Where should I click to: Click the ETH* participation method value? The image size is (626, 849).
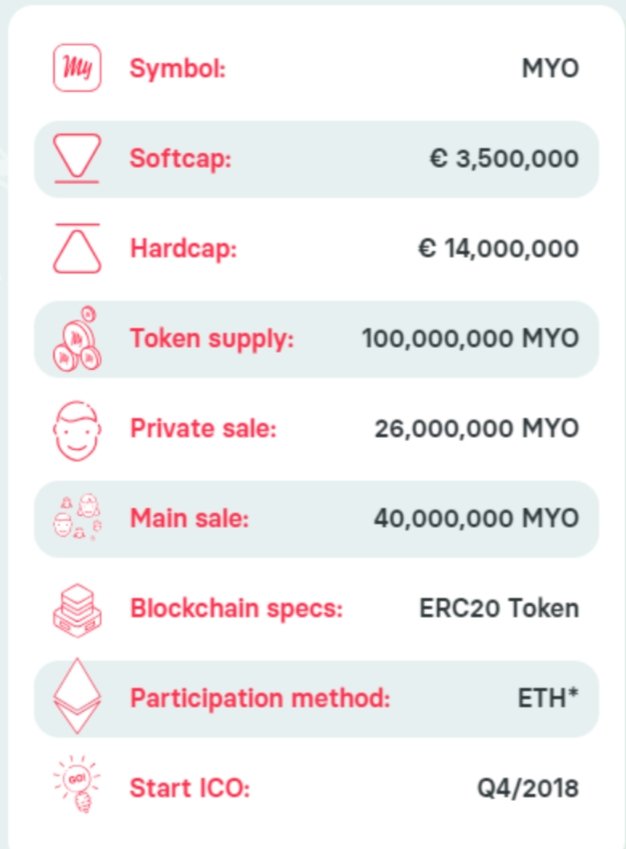[548, 697]
